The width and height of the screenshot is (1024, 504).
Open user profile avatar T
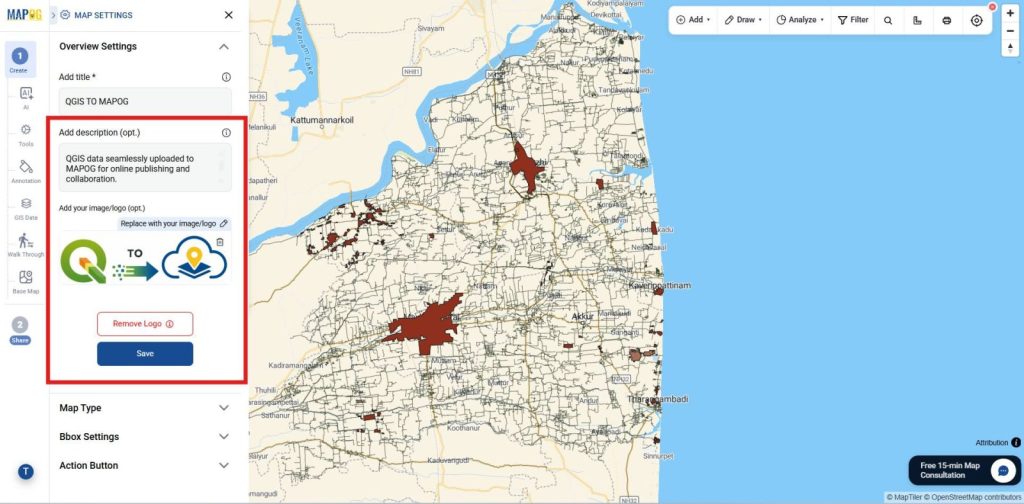pos(25,471)
